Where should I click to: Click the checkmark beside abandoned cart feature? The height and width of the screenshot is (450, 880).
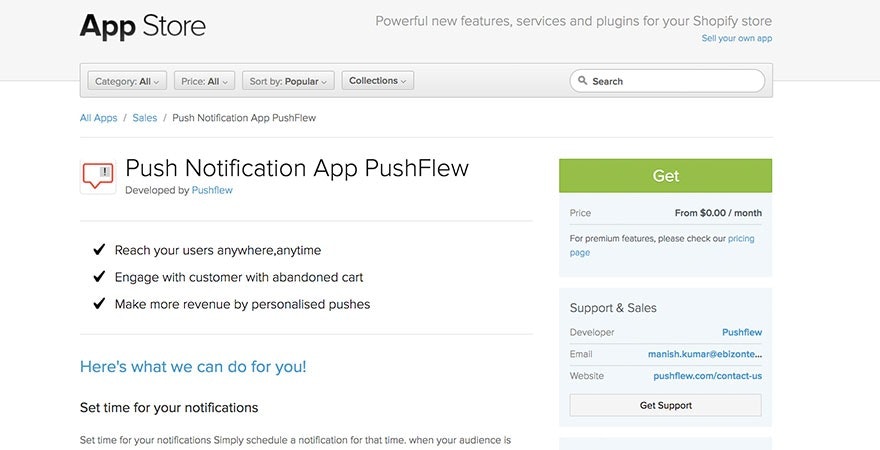(99, 277)
